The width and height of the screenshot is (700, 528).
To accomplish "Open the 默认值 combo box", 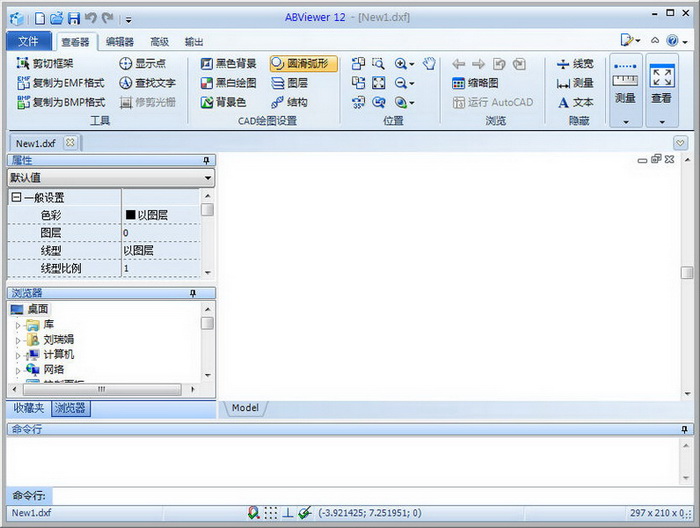I will point(111,178).
